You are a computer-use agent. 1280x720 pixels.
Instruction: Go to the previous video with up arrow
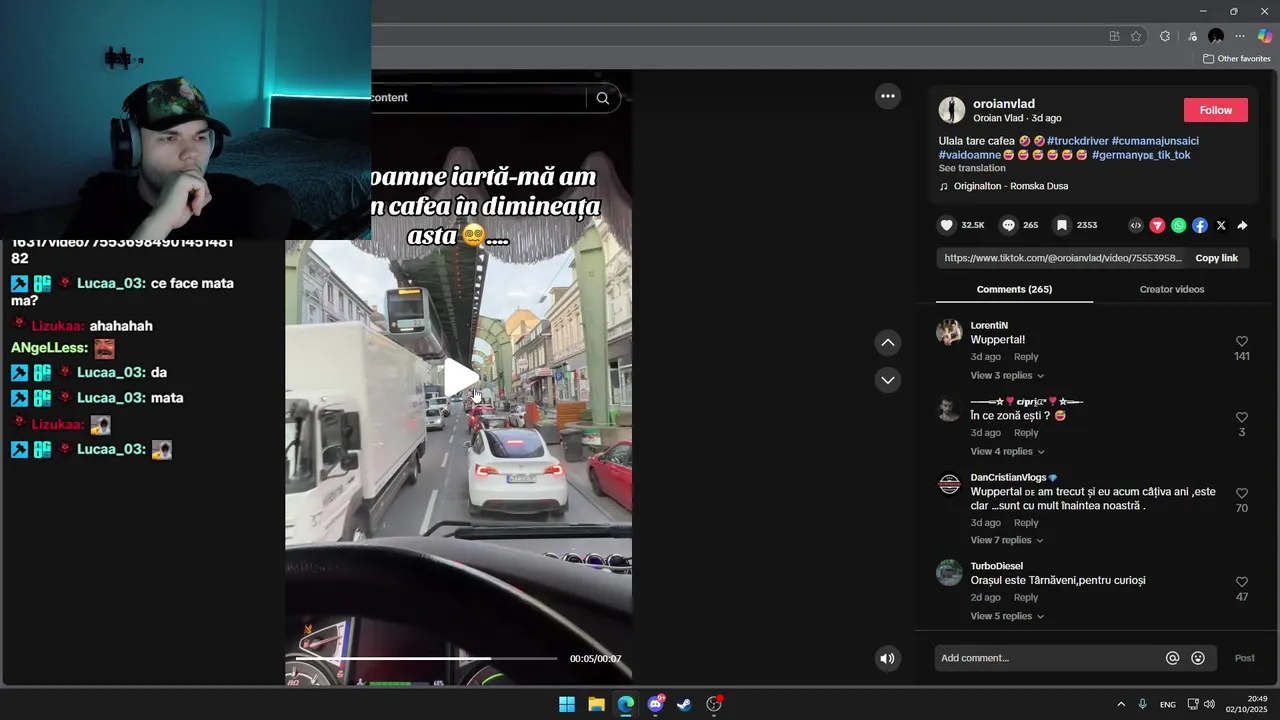pyautogui.click(x=887, y=343)
